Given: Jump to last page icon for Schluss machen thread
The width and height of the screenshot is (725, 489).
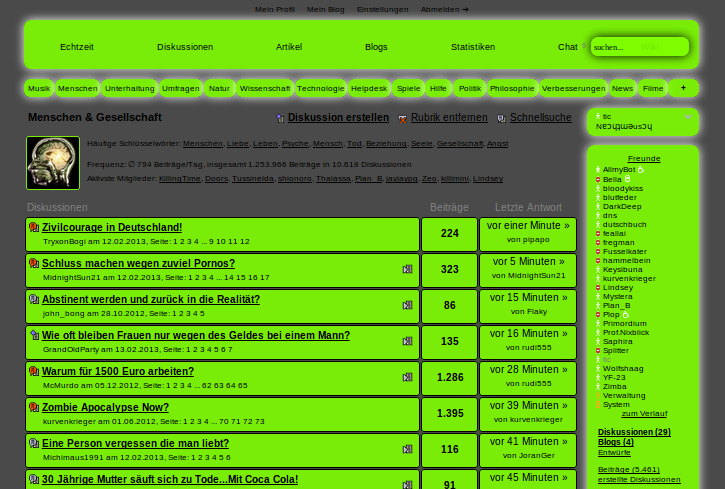Looking at the screenshot, I should click(407, 269).
